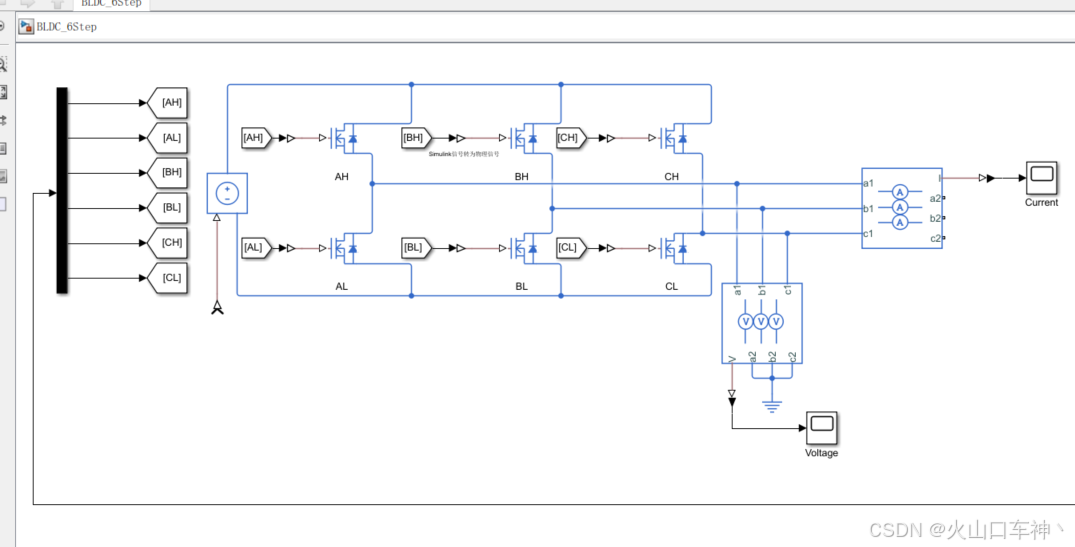
Task: Click the Zoom tool in the left palette
Action: pyautogui.click(x=3, y=65)
